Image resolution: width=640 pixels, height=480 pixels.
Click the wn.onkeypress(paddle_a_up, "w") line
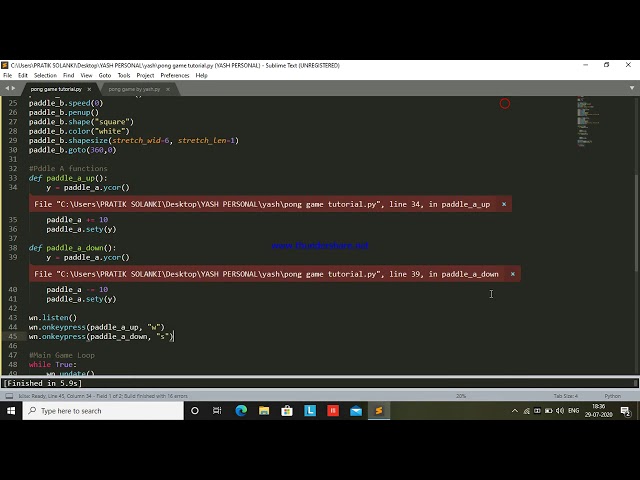pos(97,327)
